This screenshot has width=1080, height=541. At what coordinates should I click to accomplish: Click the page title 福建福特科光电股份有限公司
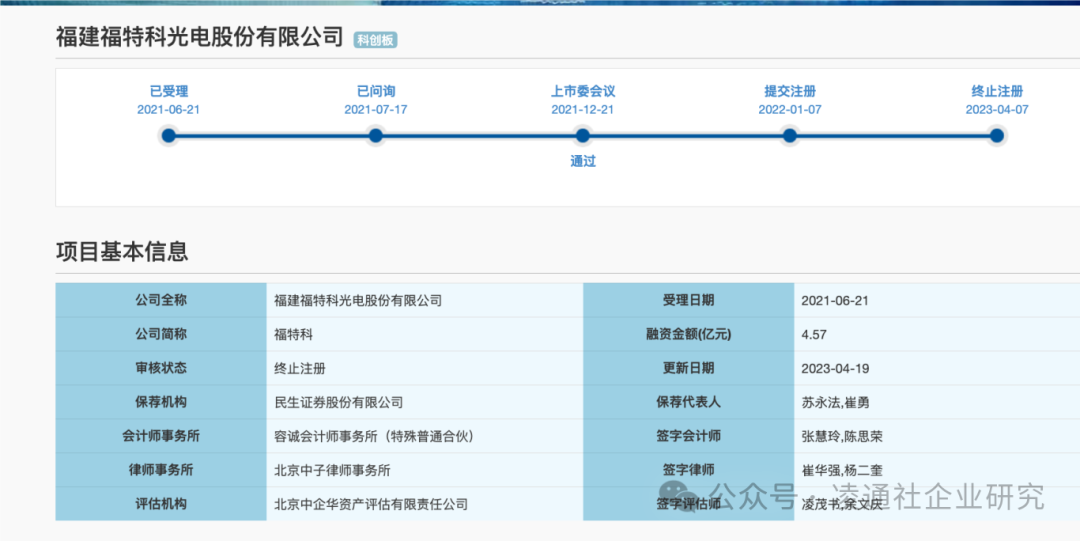pos(200,37)
